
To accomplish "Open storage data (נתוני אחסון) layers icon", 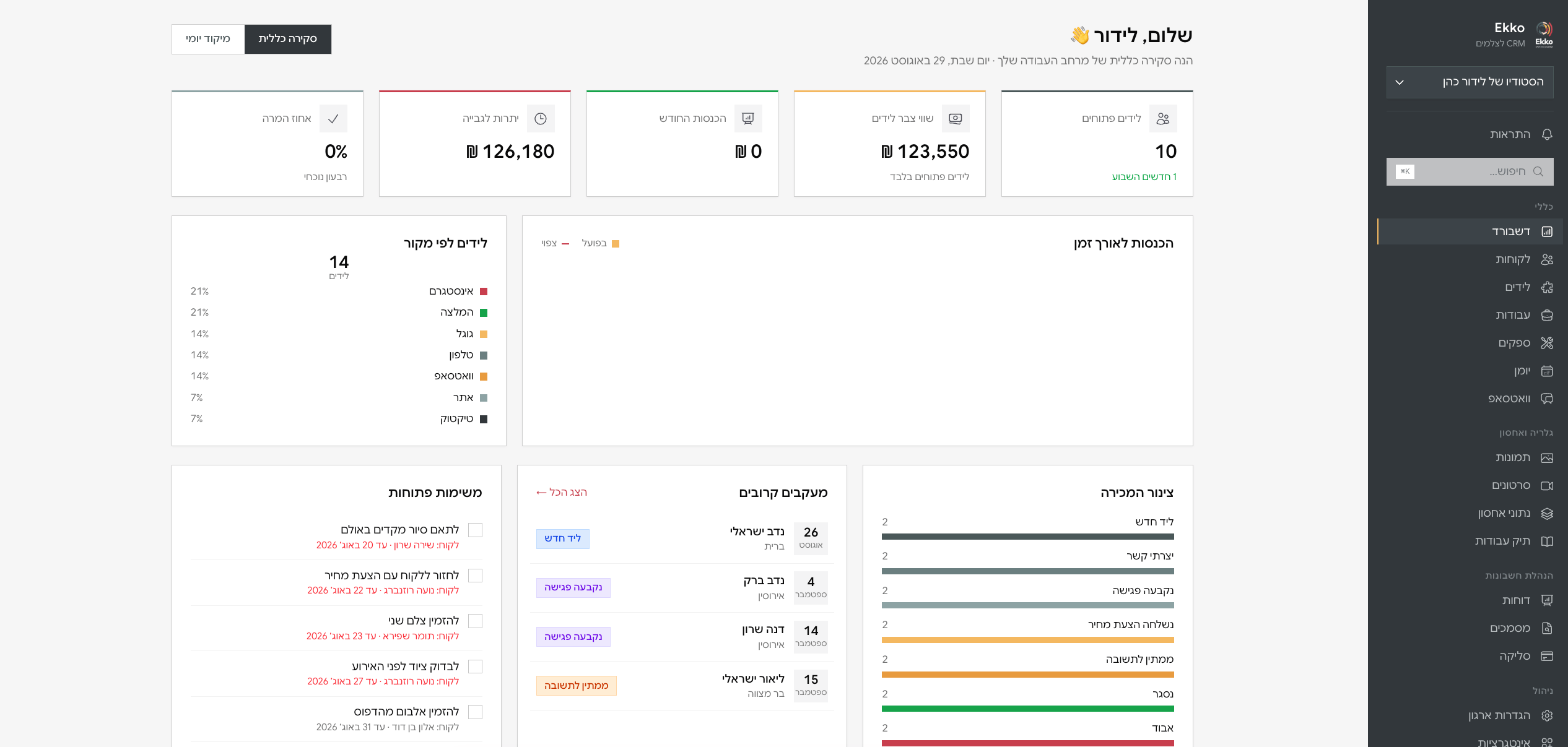I will [x=1547, y=513].
